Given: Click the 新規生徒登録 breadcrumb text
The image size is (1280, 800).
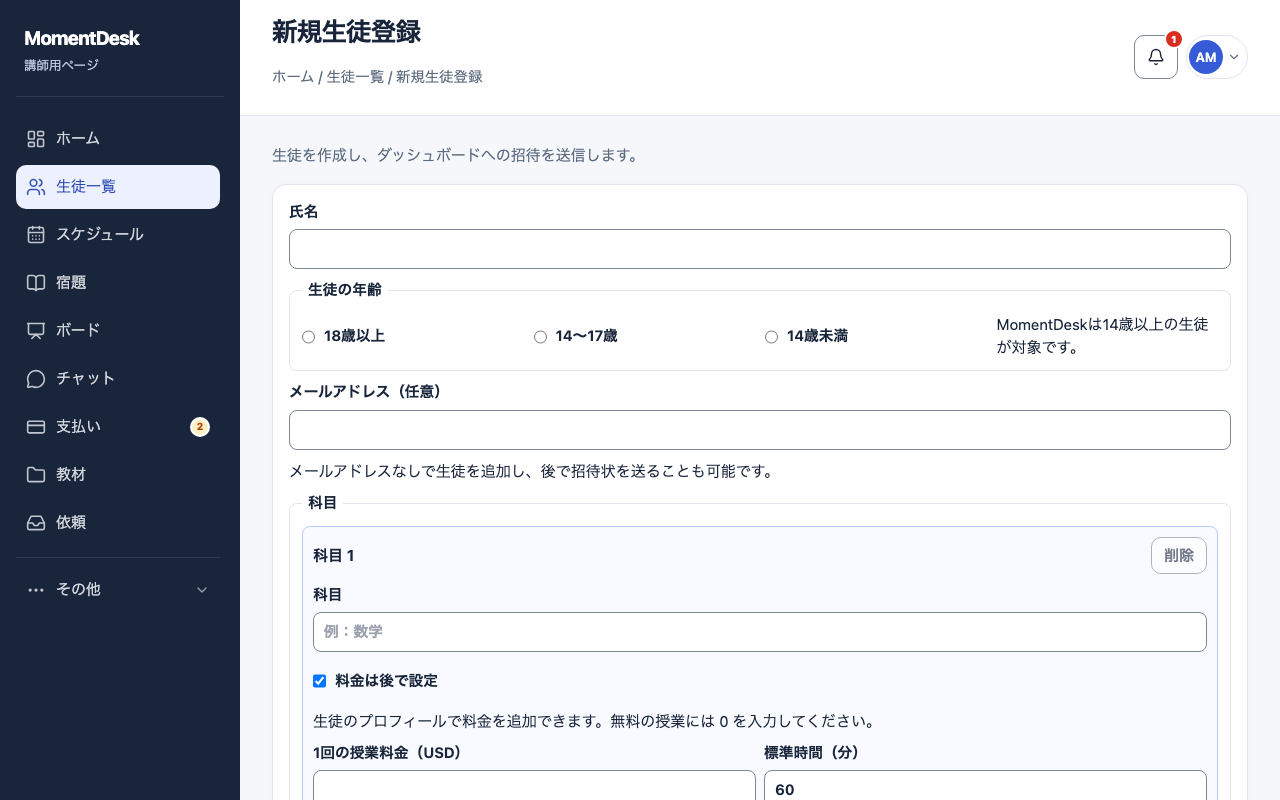Looking at the screenshot, I should click(x=439, y=77).
